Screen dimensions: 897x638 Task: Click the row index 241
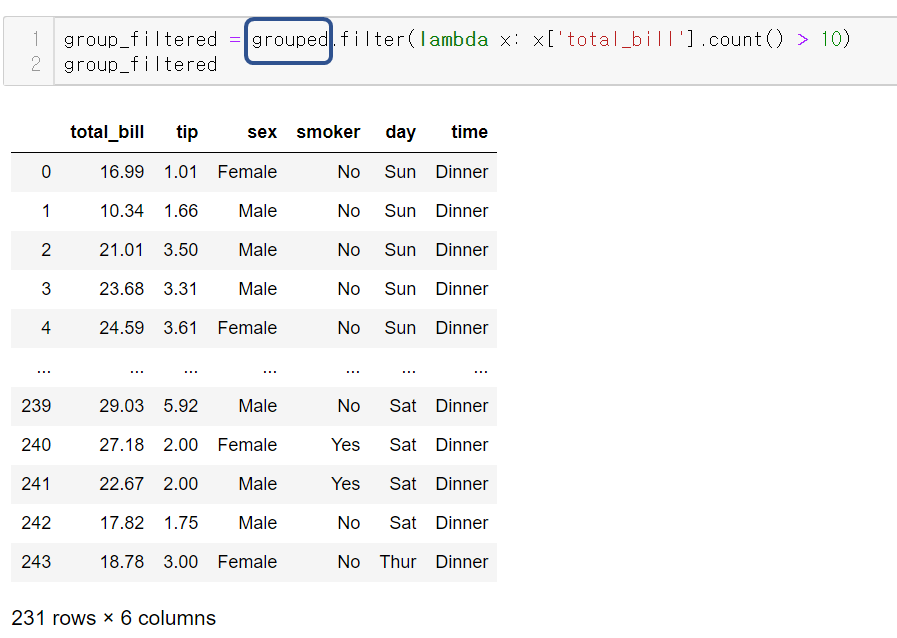coord(36,484)
